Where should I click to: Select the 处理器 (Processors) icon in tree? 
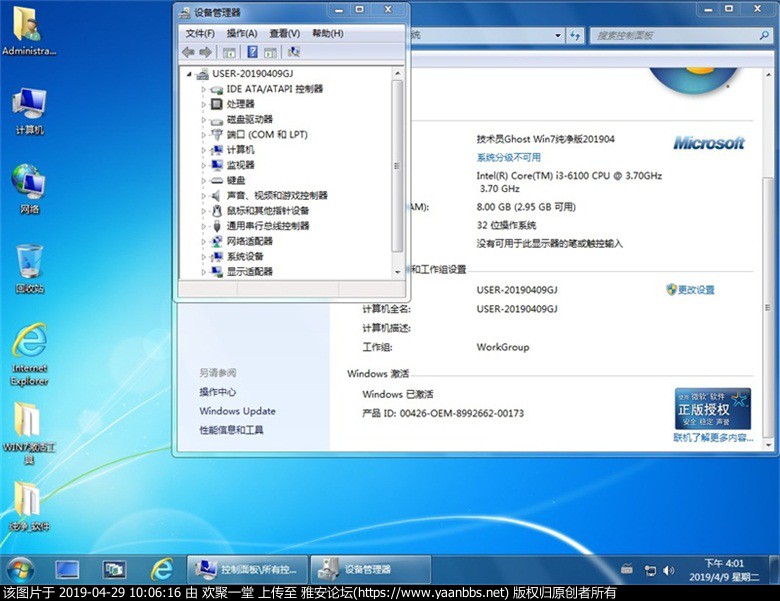point(216,104)
